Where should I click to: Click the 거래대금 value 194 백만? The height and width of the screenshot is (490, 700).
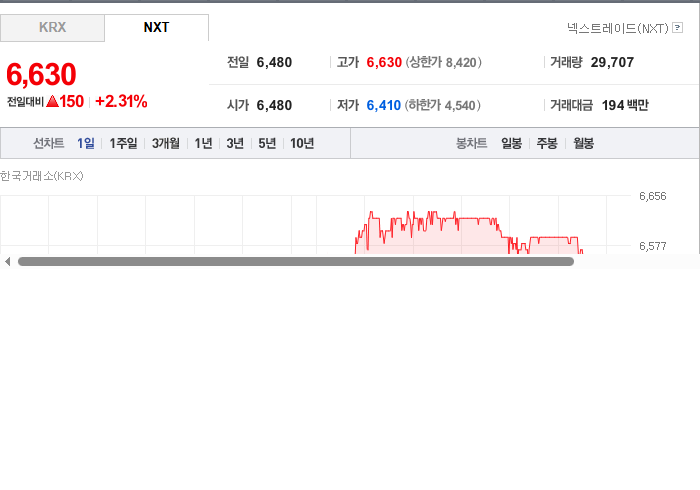(x=625, y=105)
